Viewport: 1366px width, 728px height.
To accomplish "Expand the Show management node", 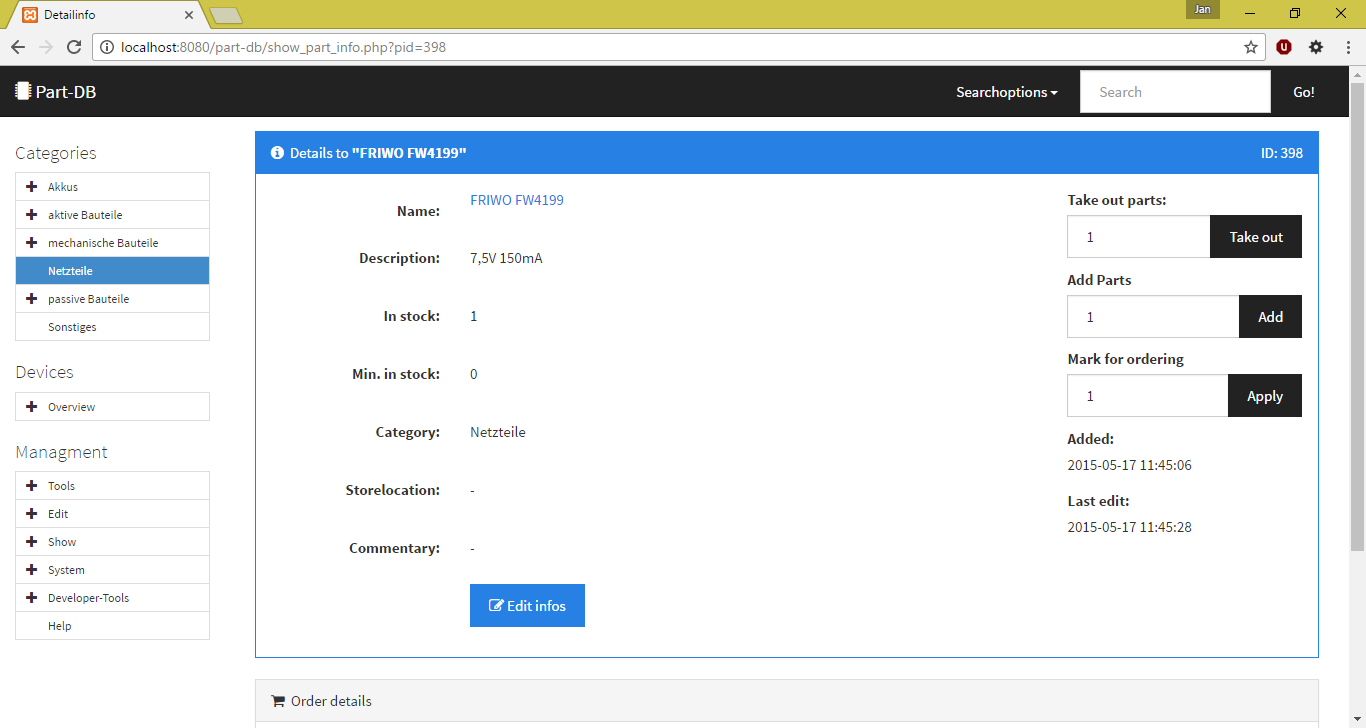I will tap(32, 542).
